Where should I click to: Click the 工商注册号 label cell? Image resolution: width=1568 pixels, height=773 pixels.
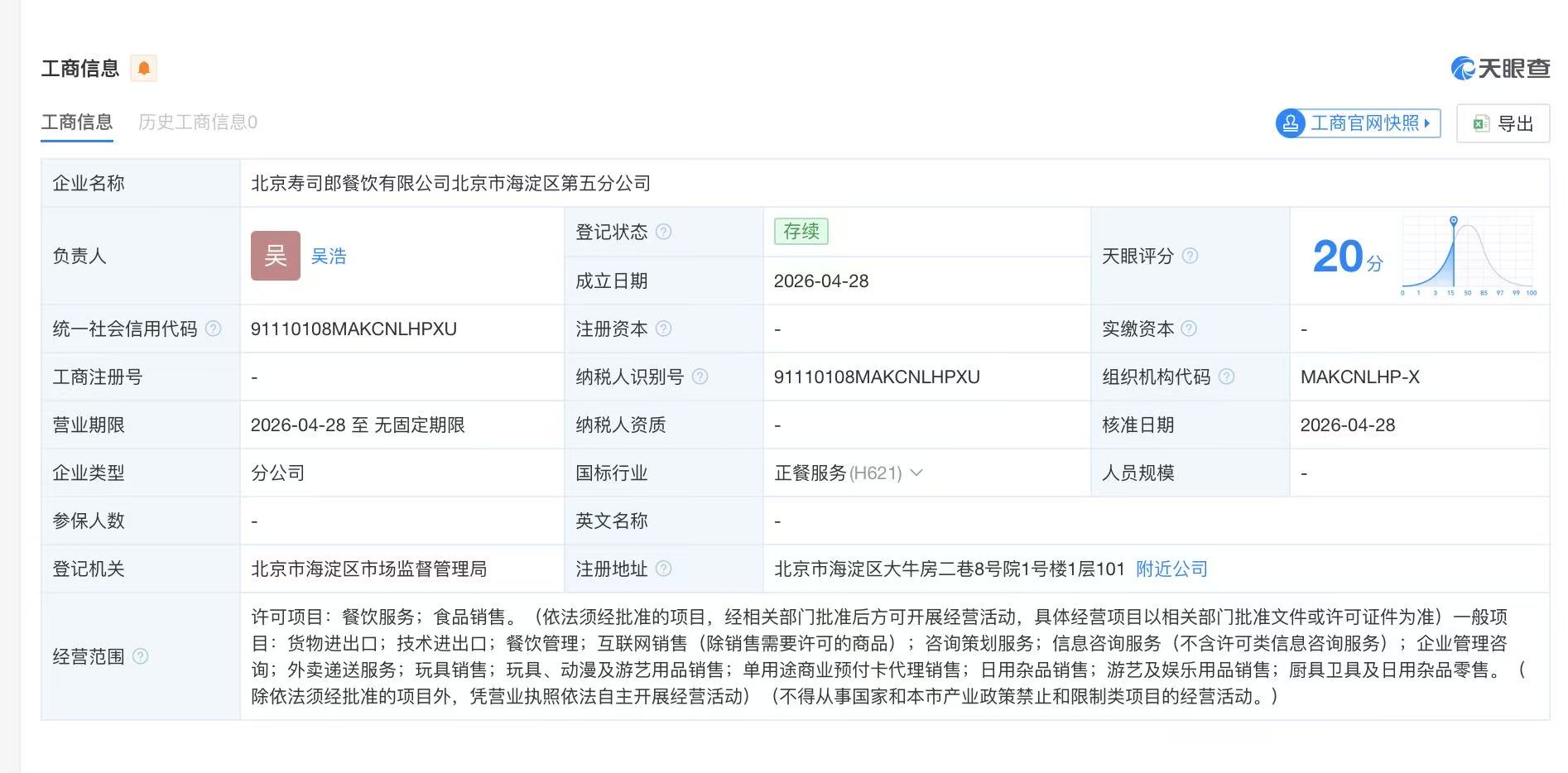click(x=141, y=377)
